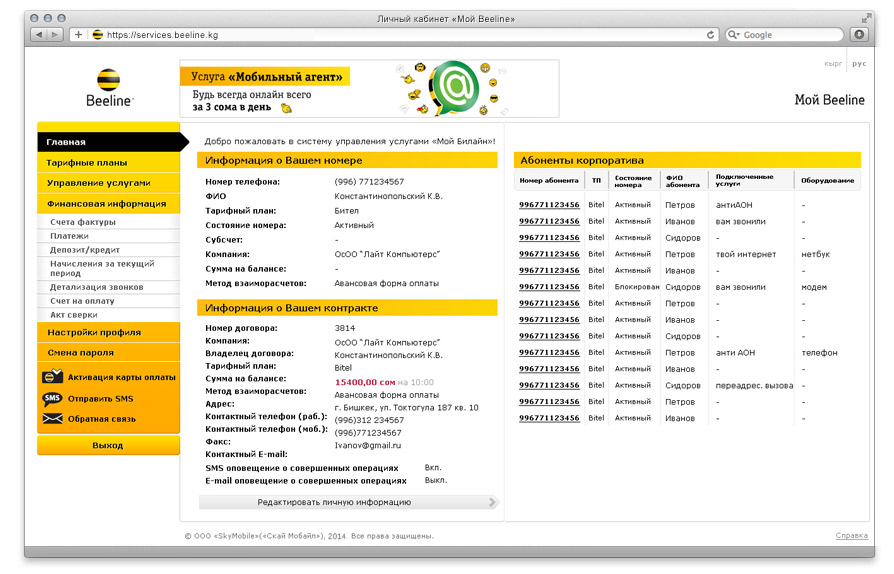Click the Мой Beeline heading

tap(830, 100)
